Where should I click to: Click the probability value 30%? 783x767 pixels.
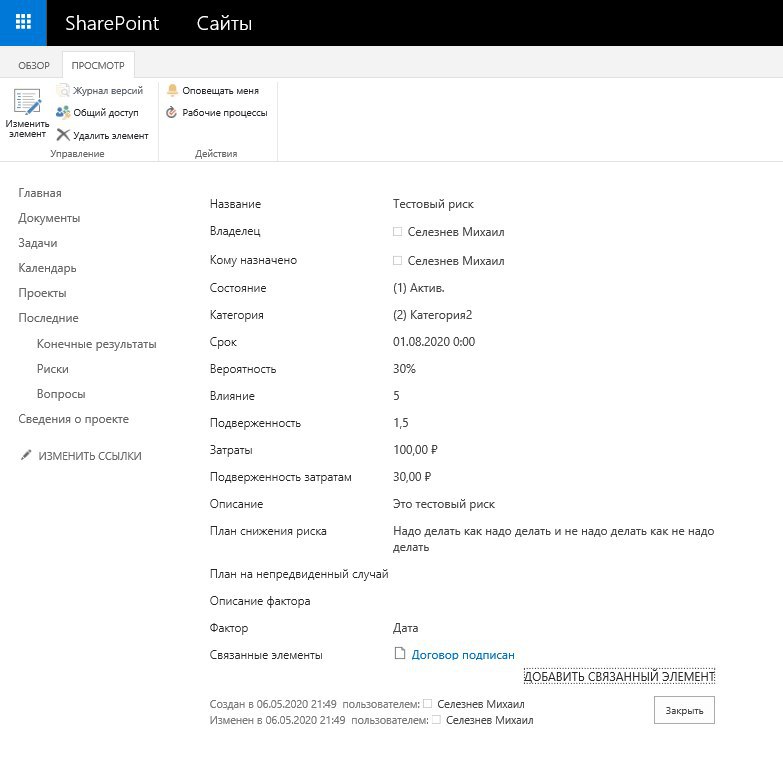404,369
